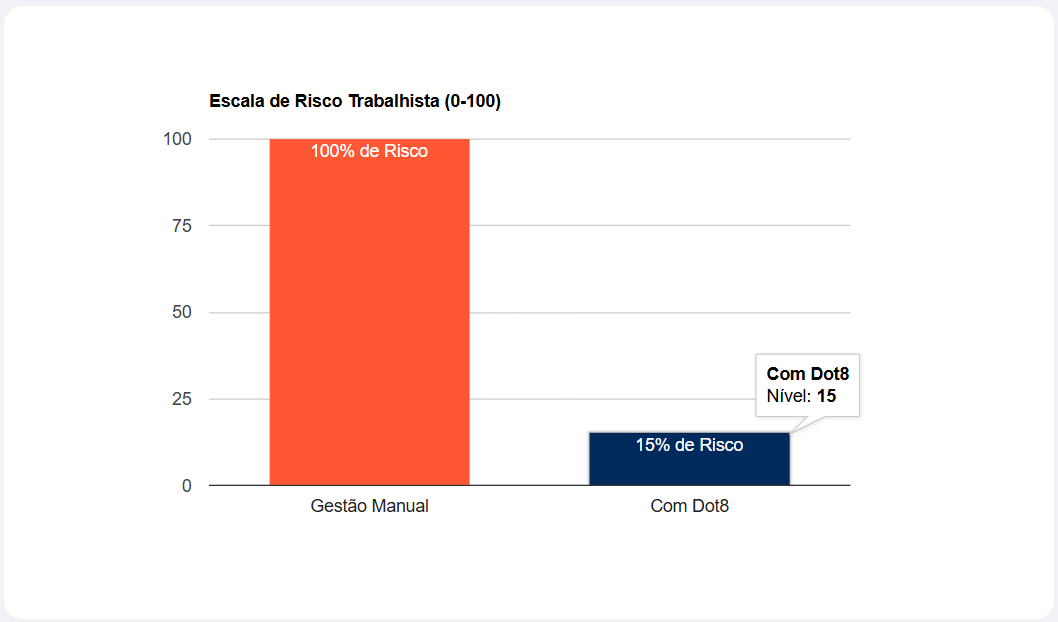Image resolution: width=1058 pixels, height=622 pixels.
Task: Click the "Com Dot8" x-axis label
Action: point(689,506)
